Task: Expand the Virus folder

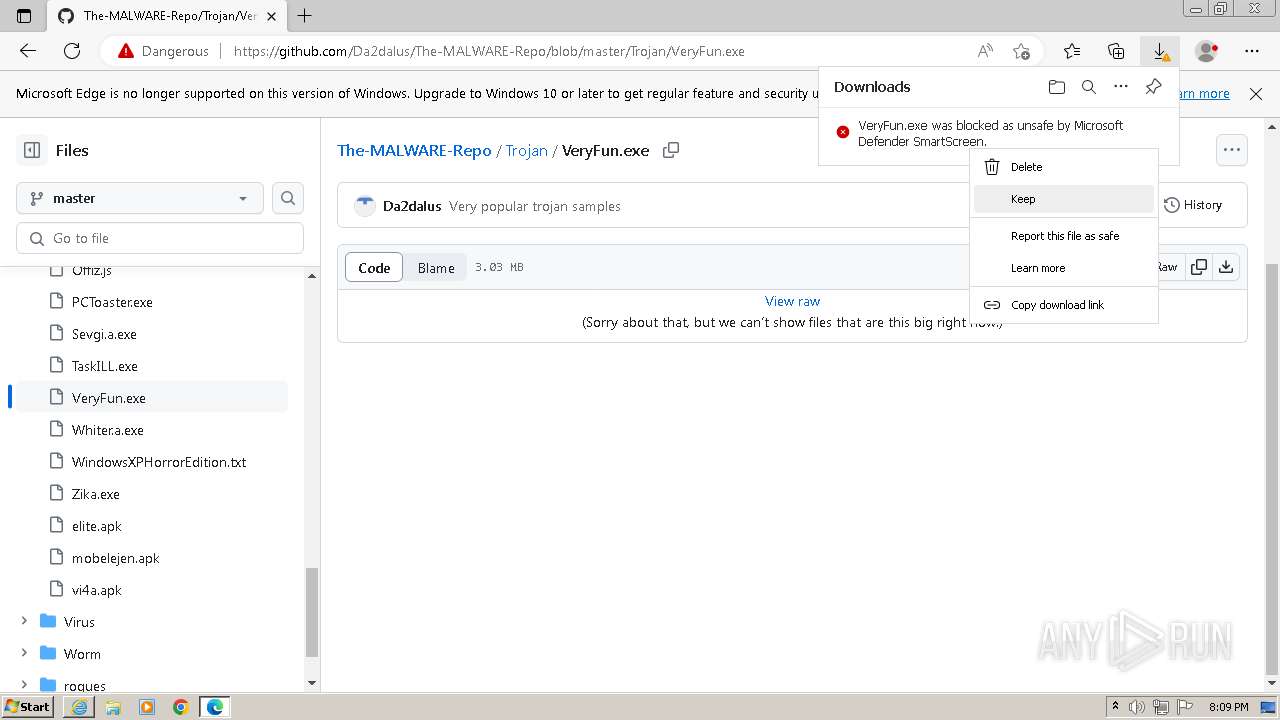Action: 24,622
